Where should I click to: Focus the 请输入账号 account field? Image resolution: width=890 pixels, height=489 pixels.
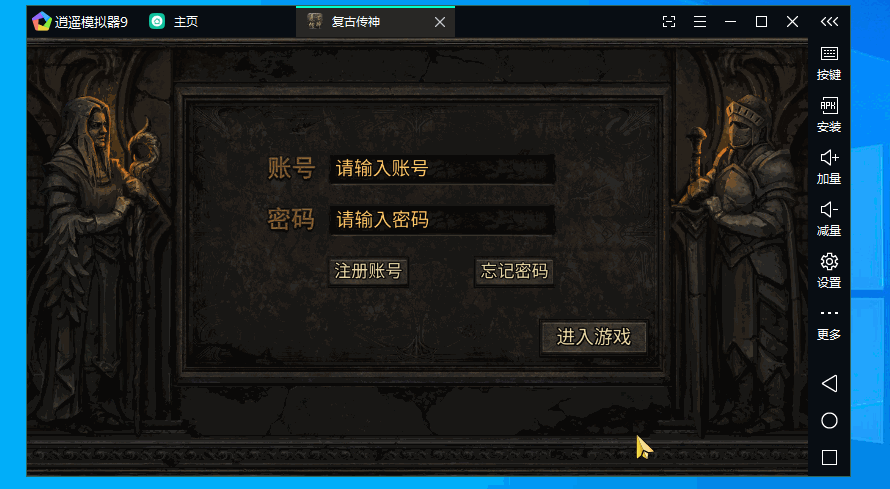pos(442,168)
